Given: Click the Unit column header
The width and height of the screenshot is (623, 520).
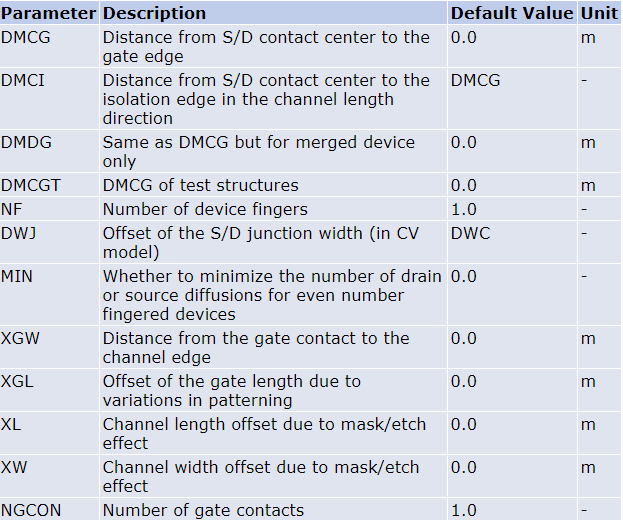Looking at the screenshot, I should tap(599, 13).
